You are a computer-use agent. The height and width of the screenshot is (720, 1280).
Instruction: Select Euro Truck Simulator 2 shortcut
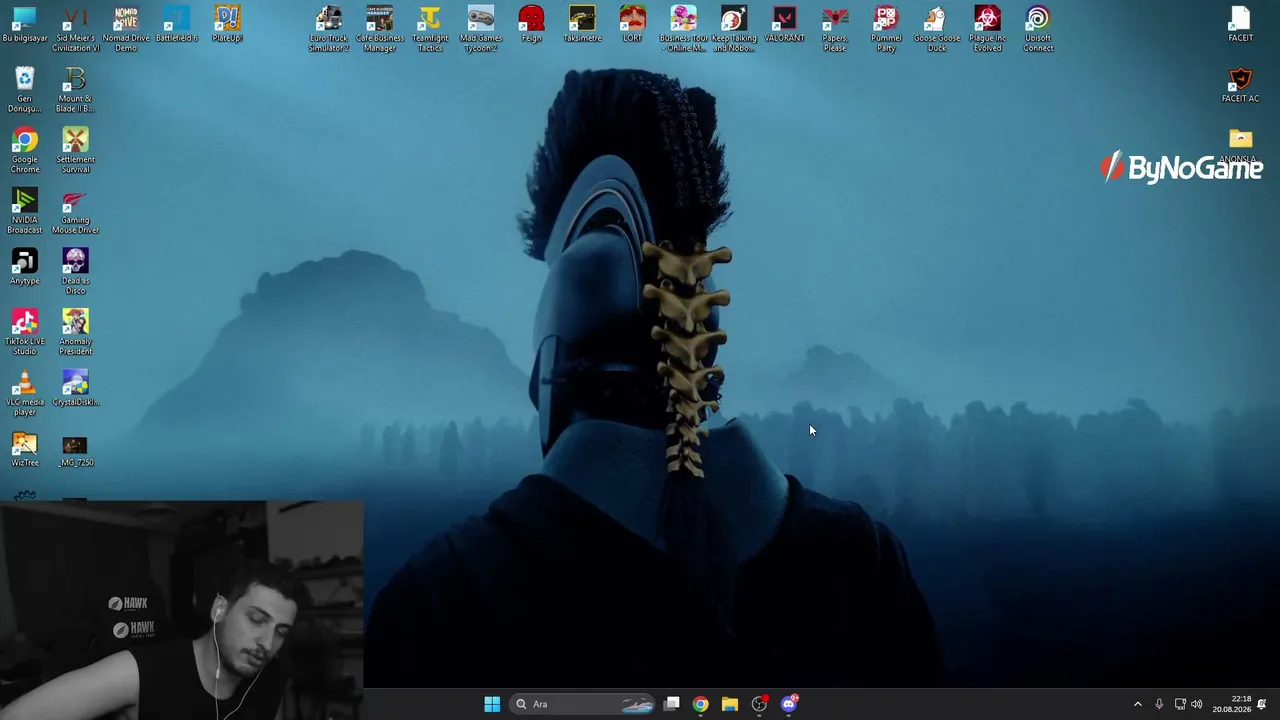(329, 29)
